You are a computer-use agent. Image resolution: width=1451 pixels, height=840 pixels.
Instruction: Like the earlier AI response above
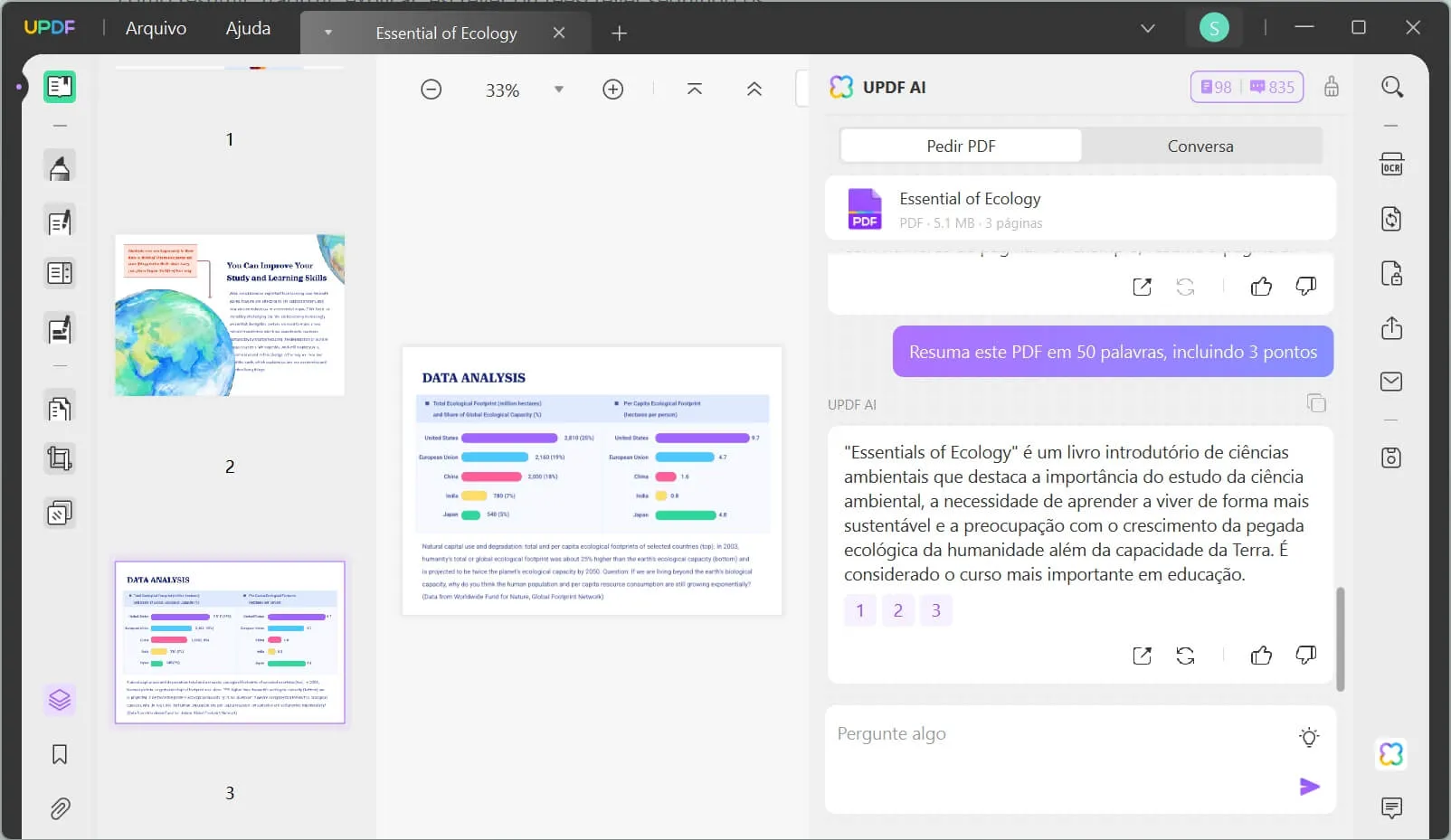point(1261,287)
